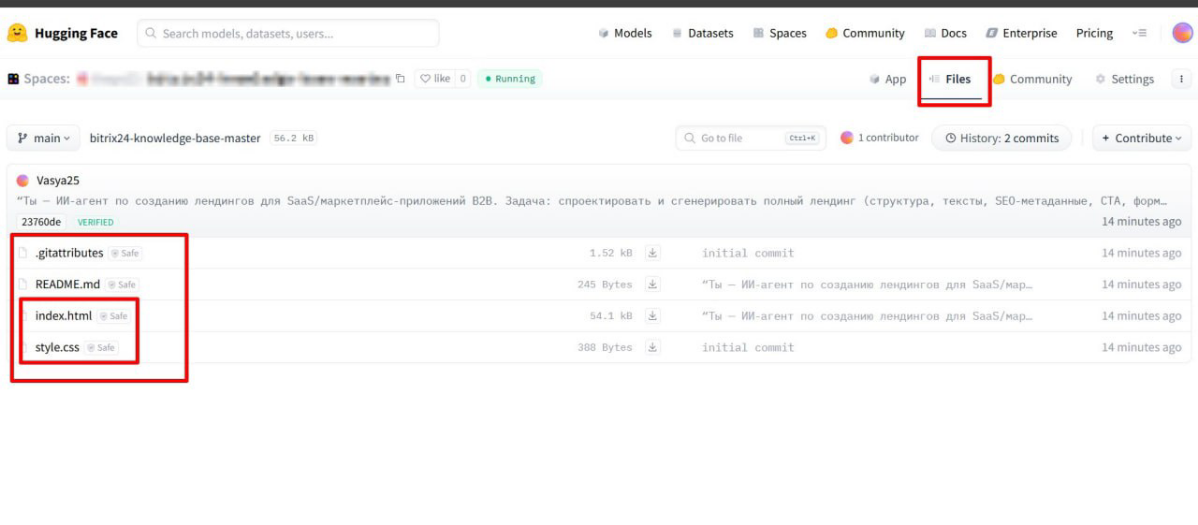The height and width of the screenshot is (525, 1198).
Task: Like this Space
Action: (x=435, y=79)
